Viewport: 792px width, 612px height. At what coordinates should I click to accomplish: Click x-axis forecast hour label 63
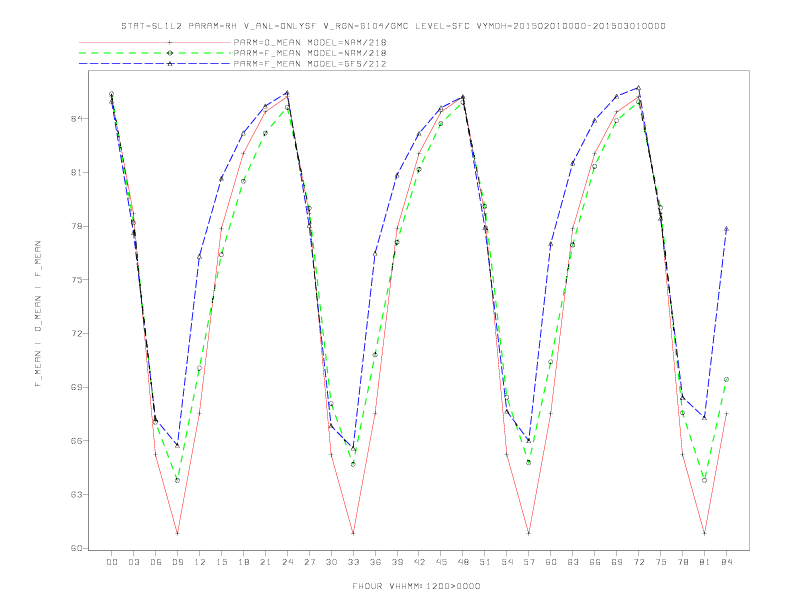pos(573,562)
